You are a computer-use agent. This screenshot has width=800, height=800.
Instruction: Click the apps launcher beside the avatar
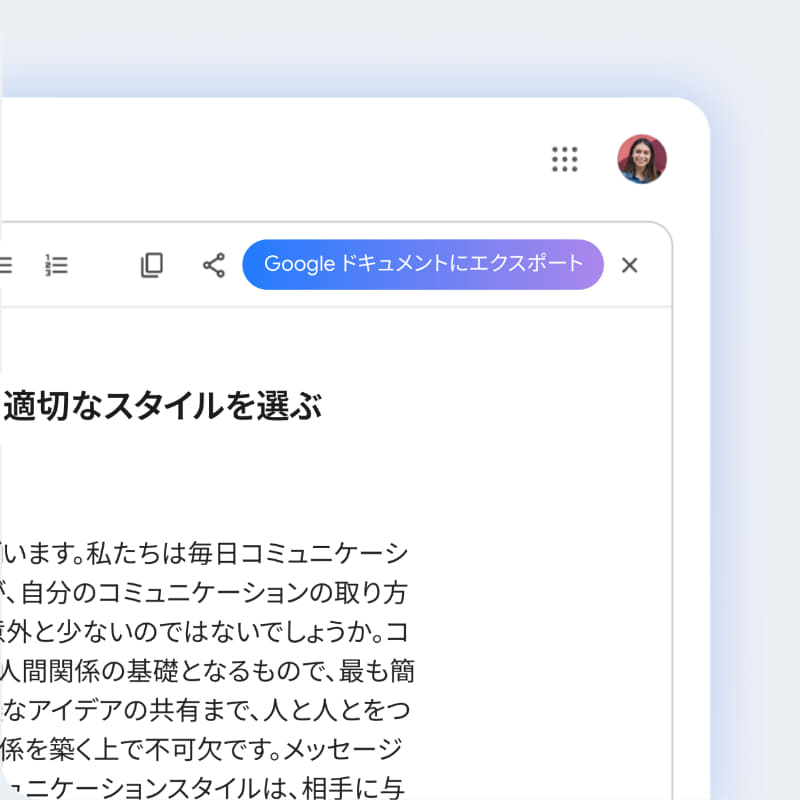566,160
